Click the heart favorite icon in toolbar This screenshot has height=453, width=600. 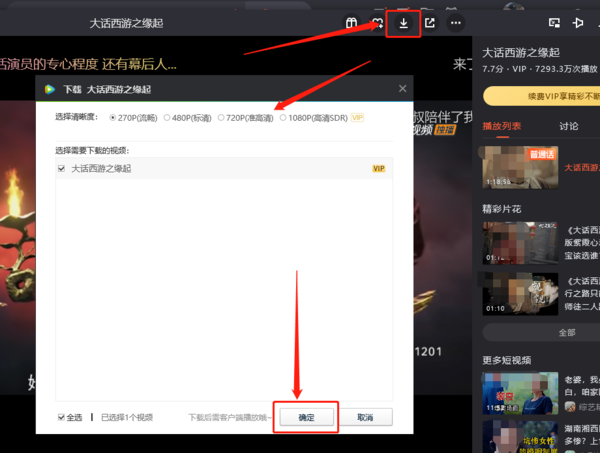[377, 23]
